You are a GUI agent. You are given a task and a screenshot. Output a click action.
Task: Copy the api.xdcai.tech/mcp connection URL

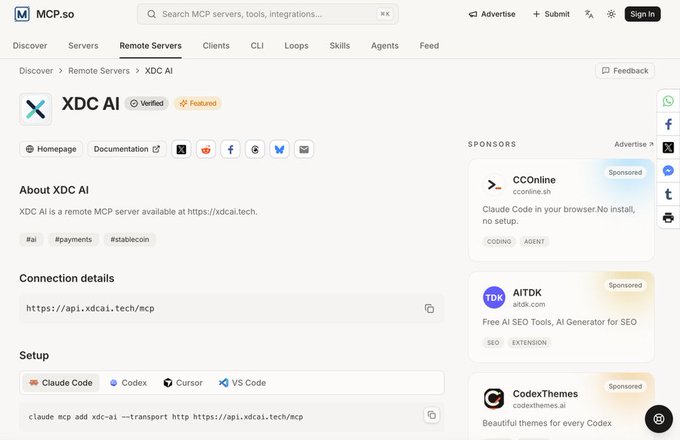tap(429, 308)
